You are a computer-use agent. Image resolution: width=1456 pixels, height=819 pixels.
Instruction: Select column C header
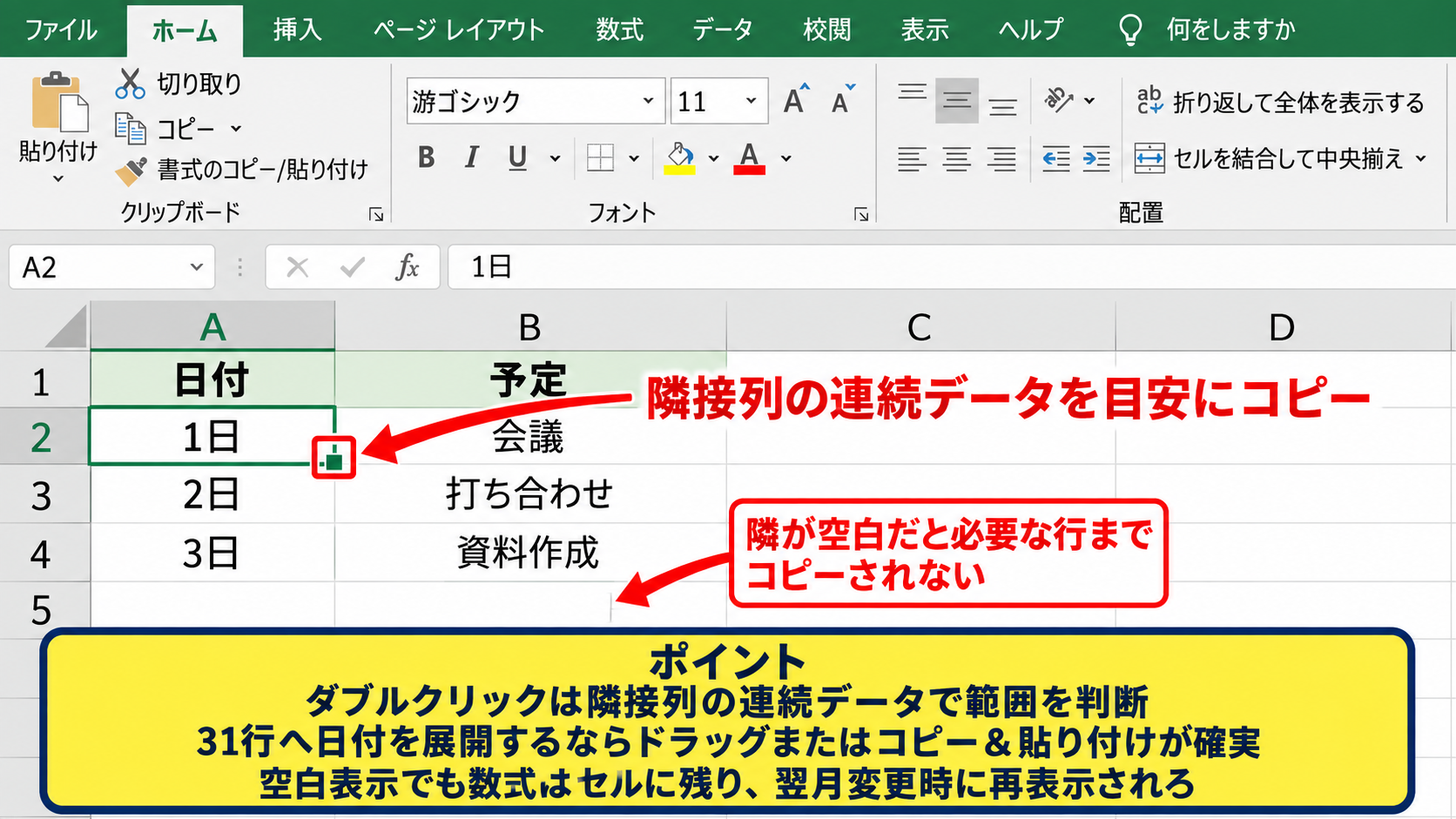(920, 326)
